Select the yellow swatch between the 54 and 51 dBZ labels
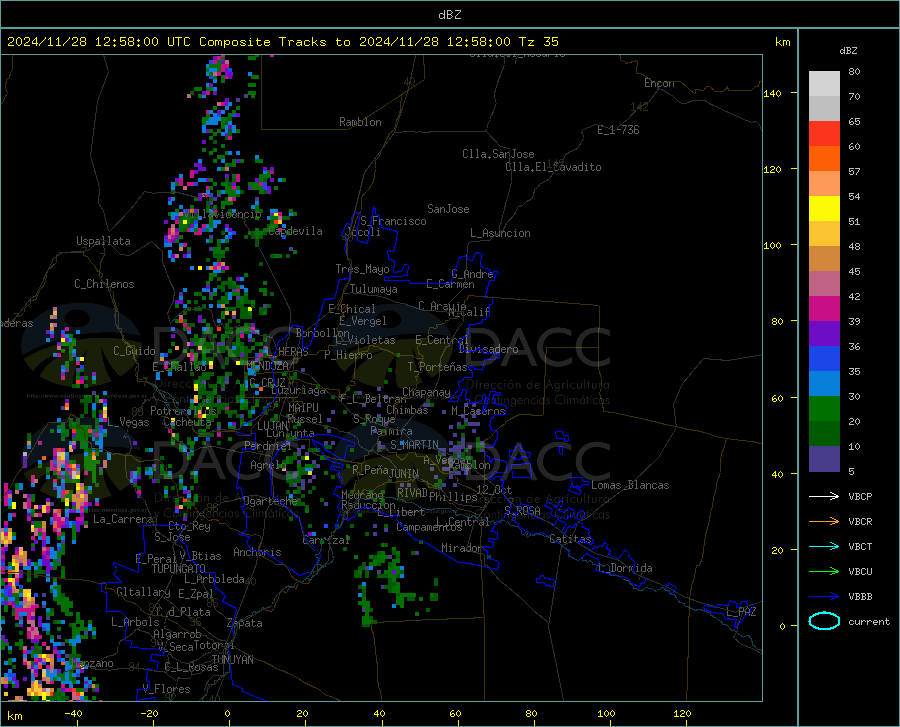 point(824,209)
